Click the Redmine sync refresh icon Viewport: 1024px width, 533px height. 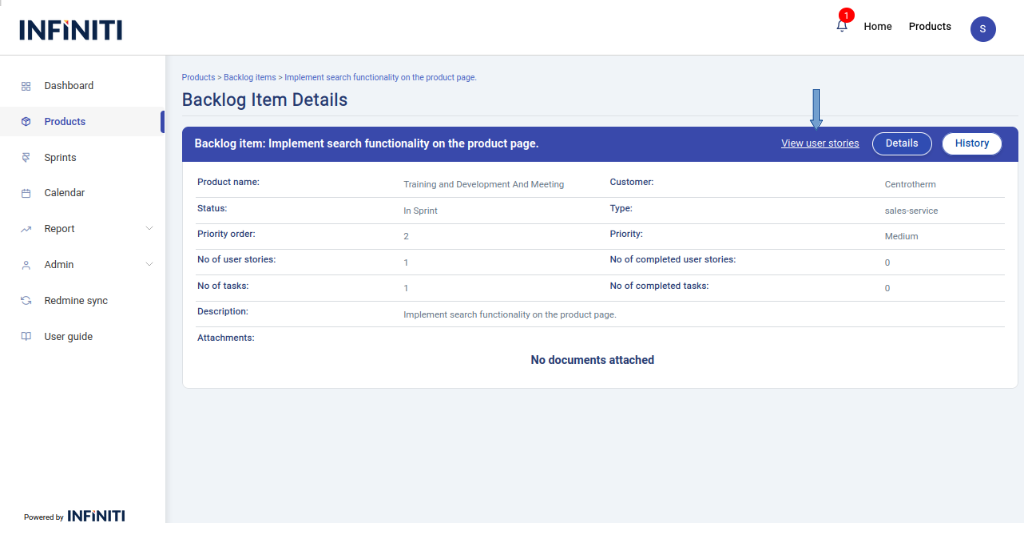pos(26,301)
